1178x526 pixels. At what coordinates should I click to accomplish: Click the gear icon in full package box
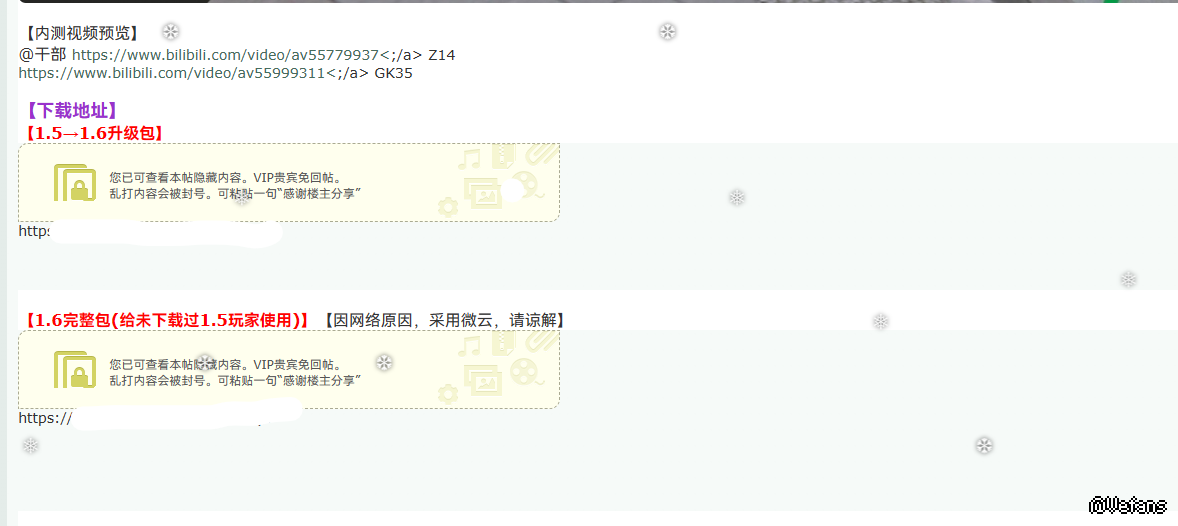(x=448, y=393)
